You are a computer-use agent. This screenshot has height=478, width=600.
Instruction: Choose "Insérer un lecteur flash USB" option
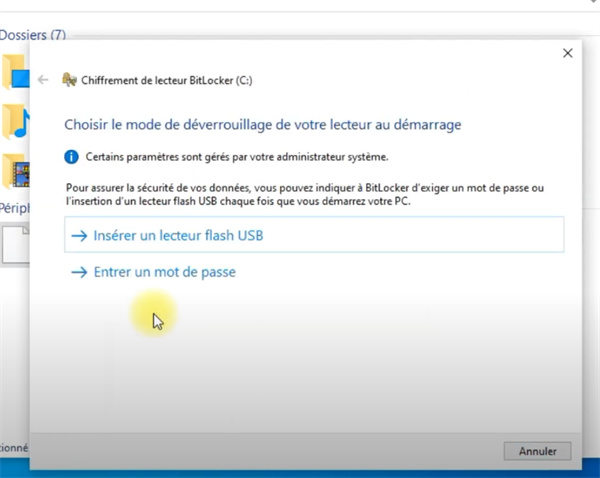pos(314,235)
